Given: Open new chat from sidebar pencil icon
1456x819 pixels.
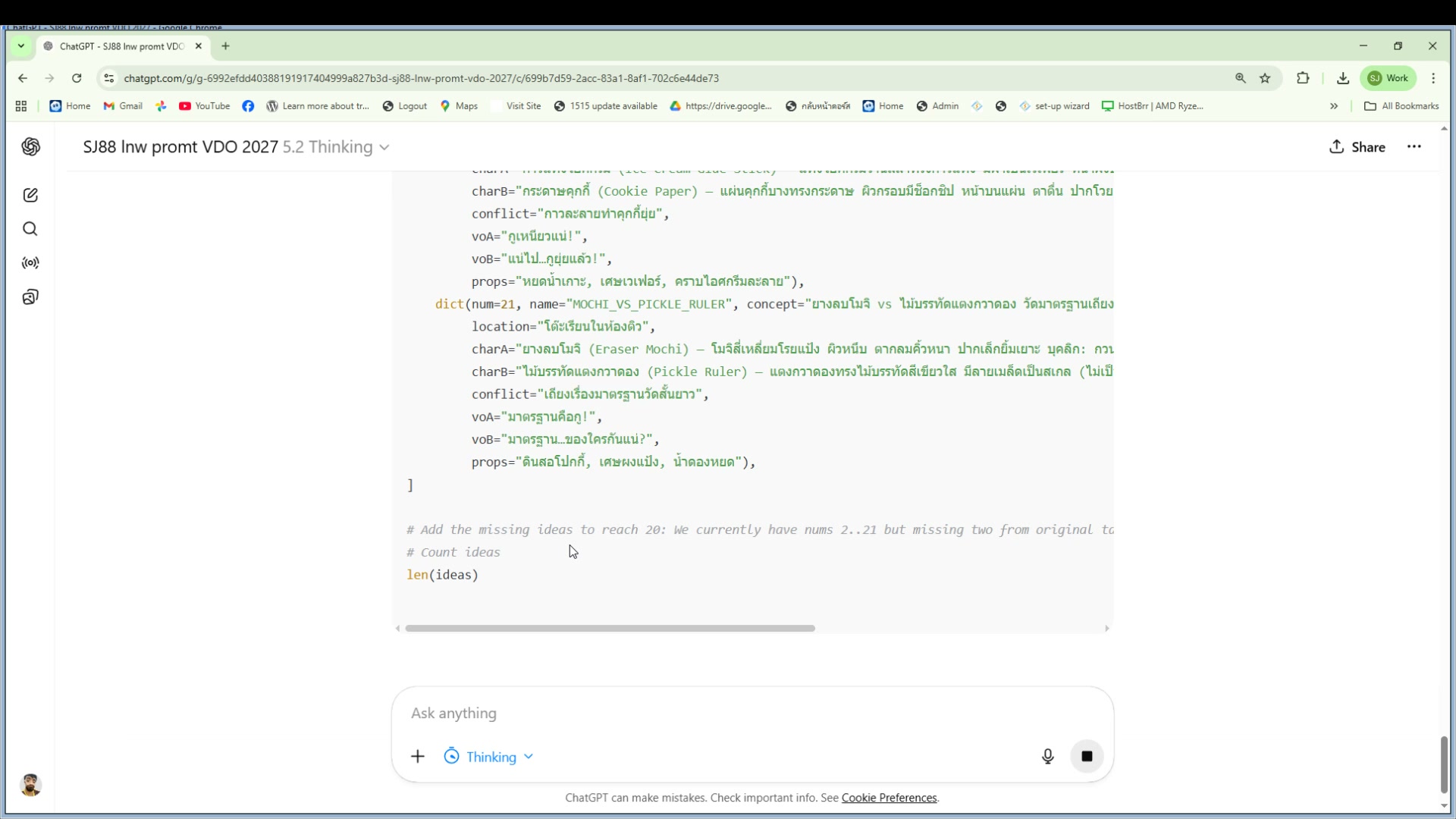Looking at the screenshot, I should click(30, 196).
